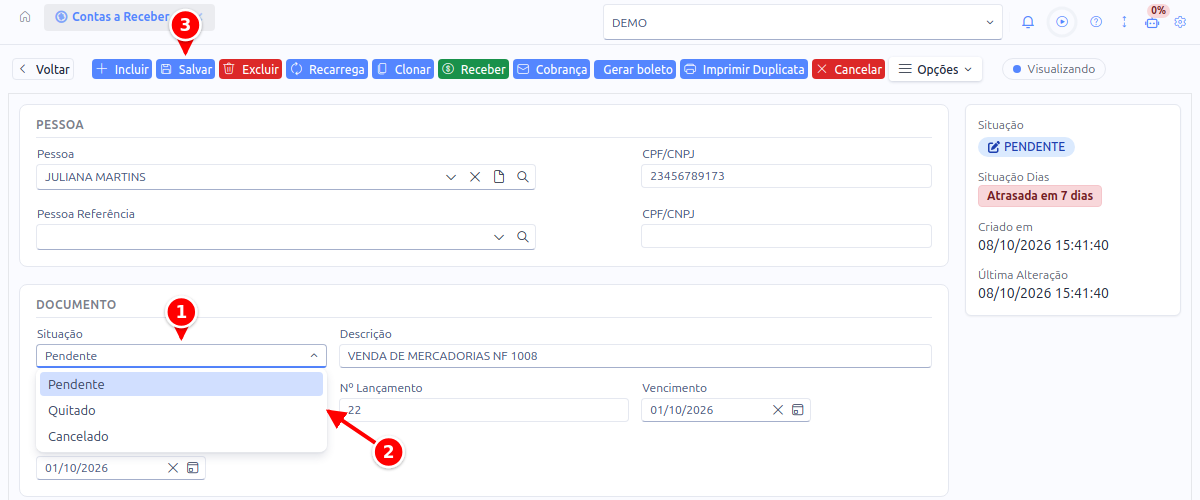Go to the home icon
The width and height of the screenshot is (1200, 500).
point(25,18)
